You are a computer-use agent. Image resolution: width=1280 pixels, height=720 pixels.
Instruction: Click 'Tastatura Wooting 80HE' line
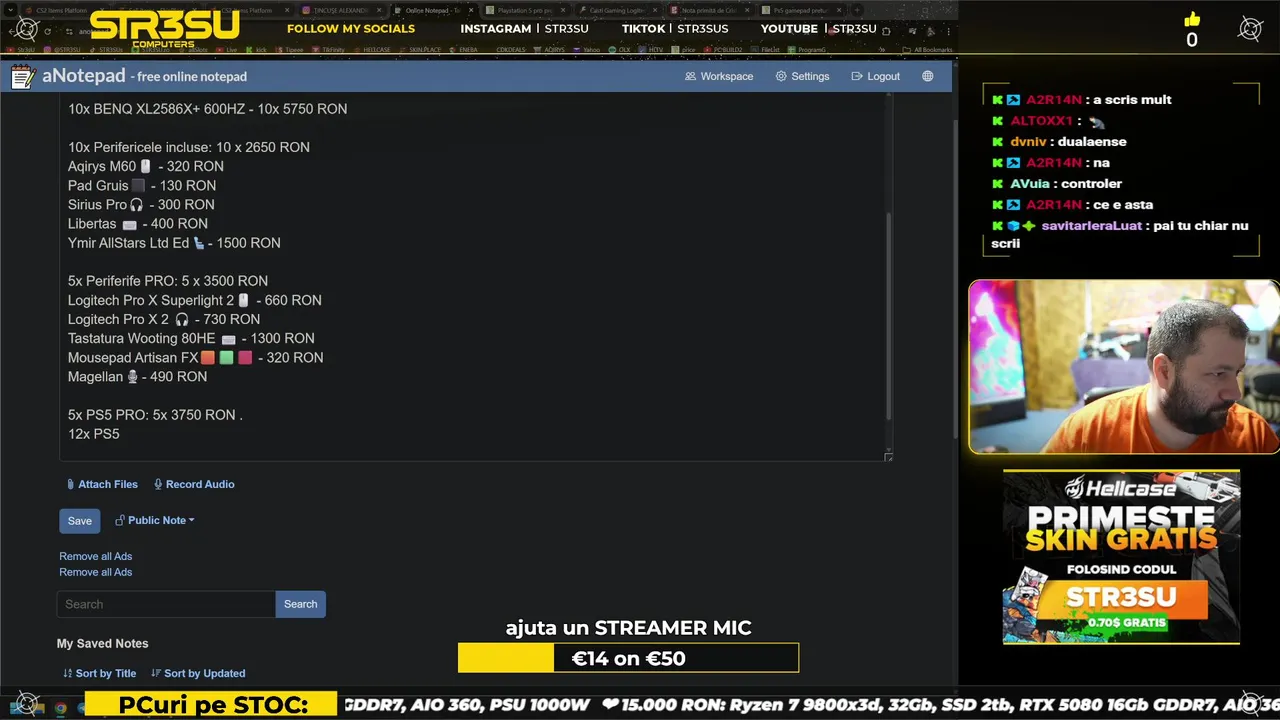point(191,338)
